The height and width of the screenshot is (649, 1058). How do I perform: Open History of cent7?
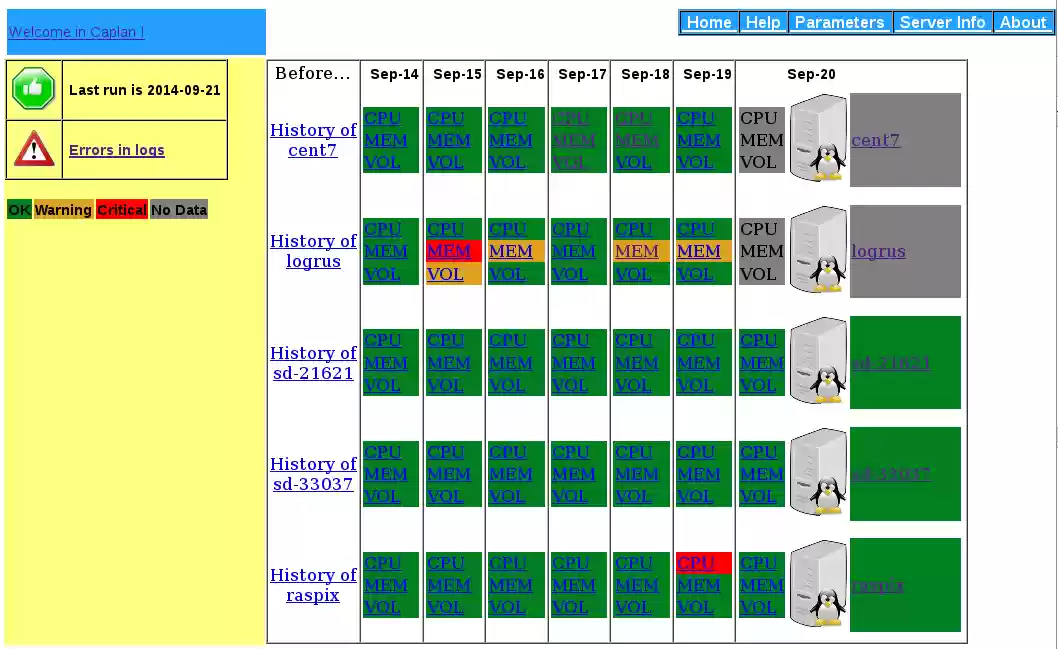(x=313, y=141)
